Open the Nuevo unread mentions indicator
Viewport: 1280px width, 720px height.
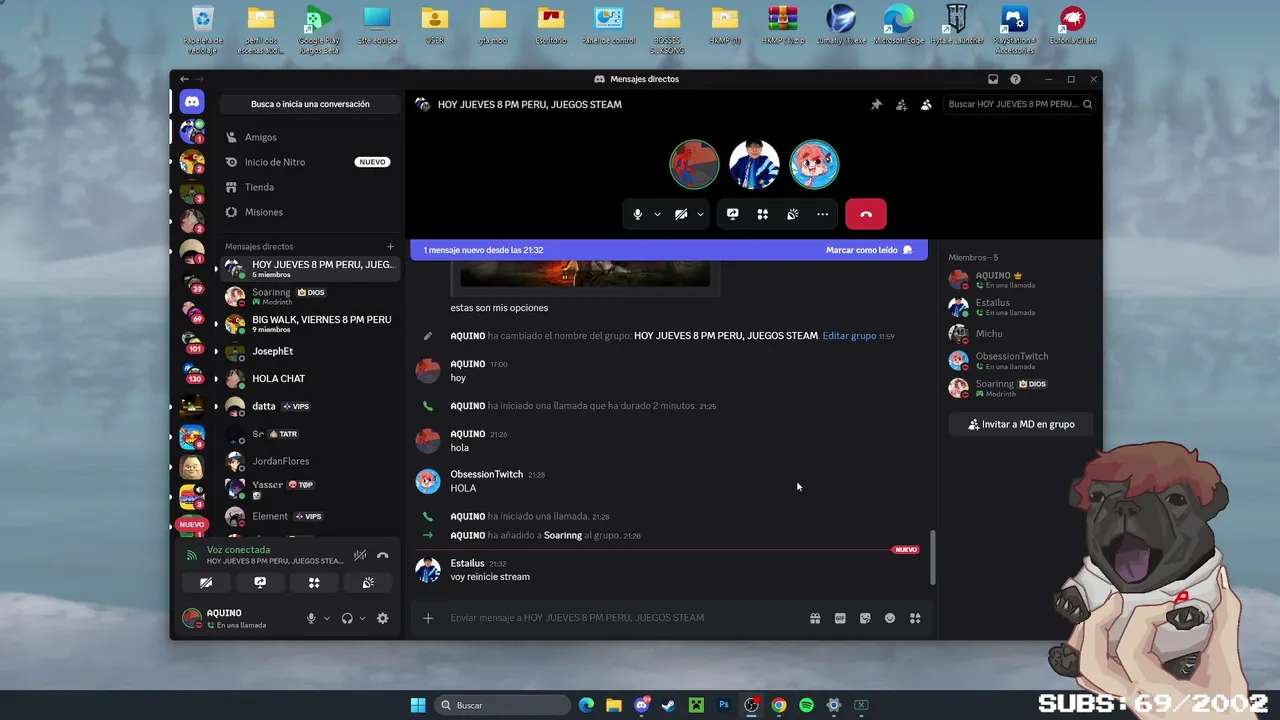coord(192,524)
